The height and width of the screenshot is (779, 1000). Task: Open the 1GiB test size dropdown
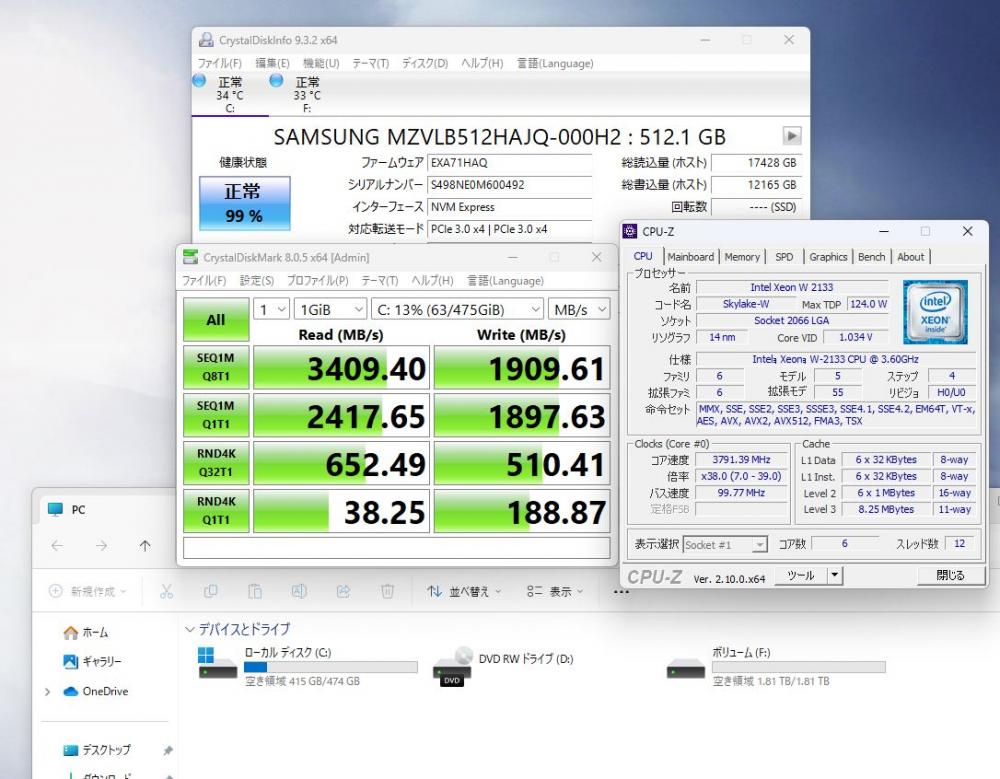(330, 309)
